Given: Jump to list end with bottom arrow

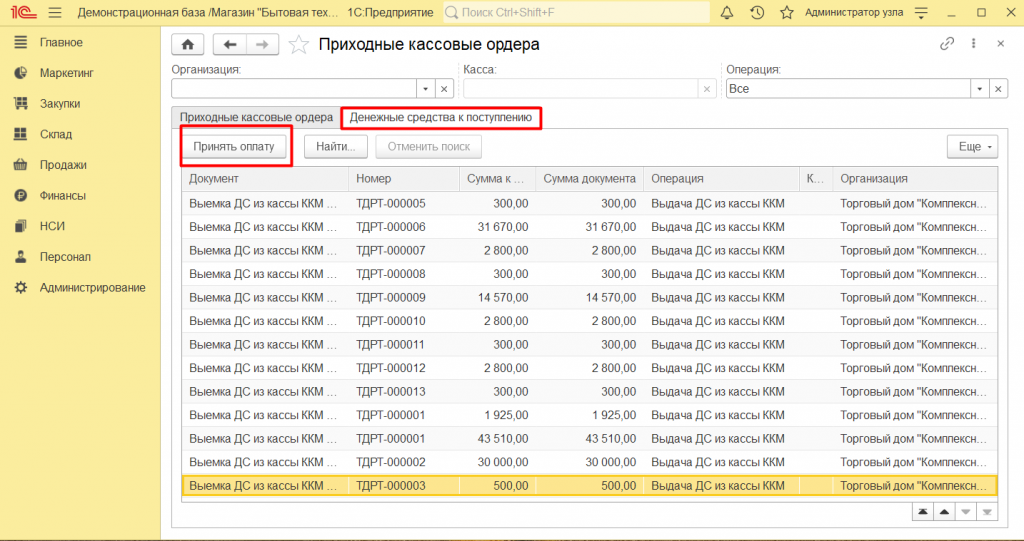Looking at the screenshot, I should tap(987, 511).
